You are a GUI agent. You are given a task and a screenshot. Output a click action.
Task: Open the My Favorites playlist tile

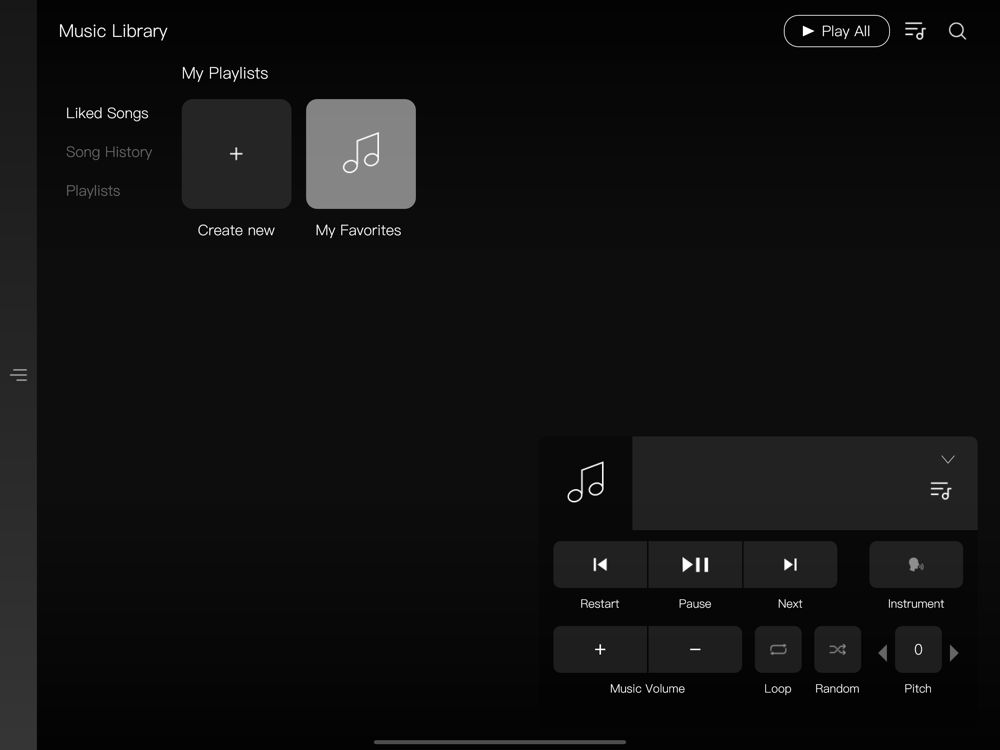361,154
